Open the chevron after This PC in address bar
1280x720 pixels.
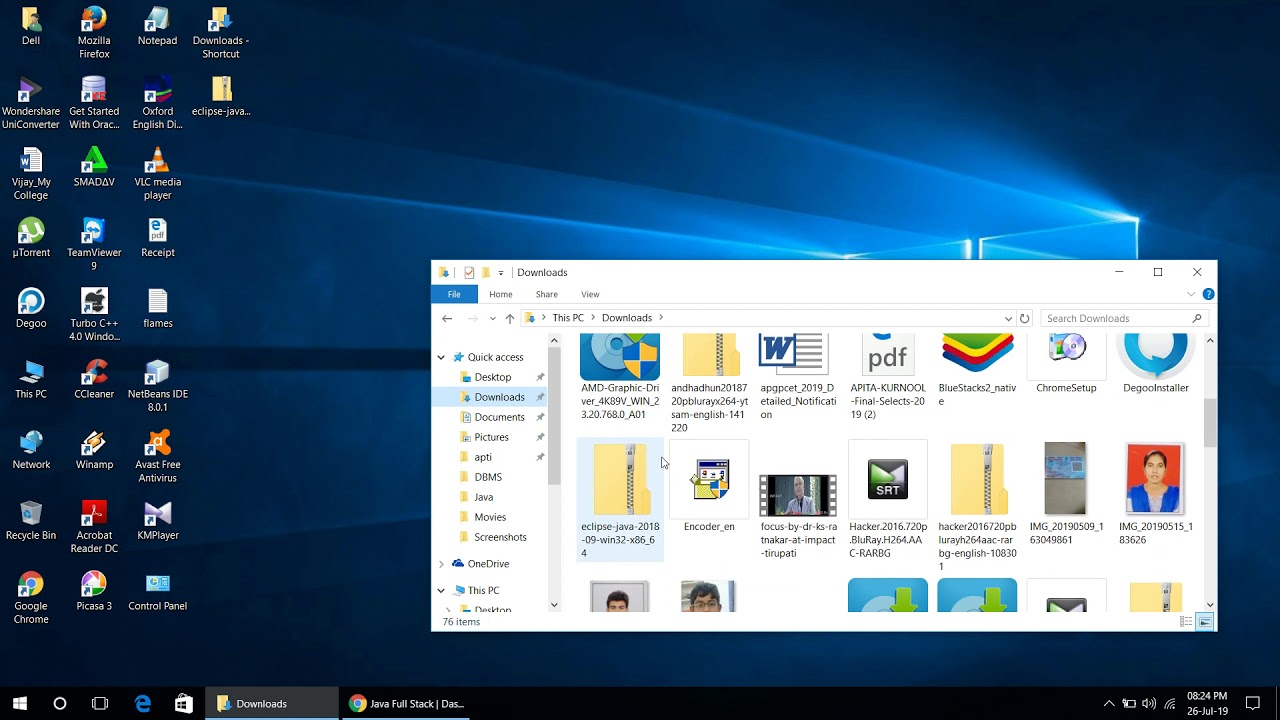(x=593, y=318)
